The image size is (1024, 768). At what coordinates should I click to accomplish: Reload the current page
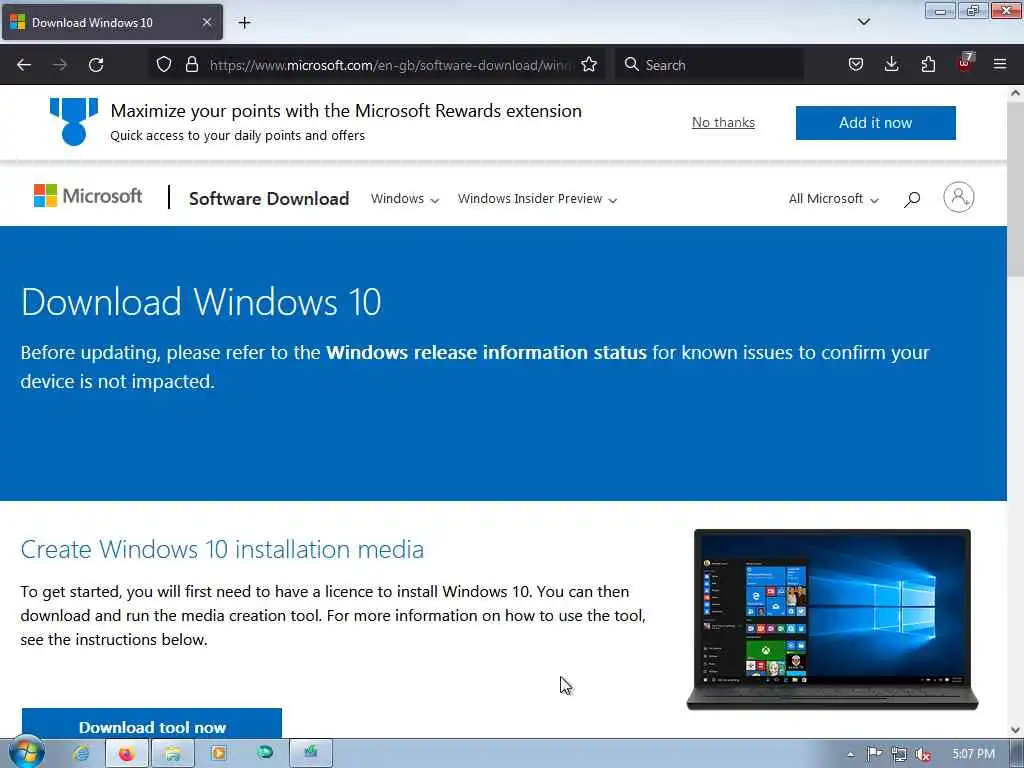(x=96, y=65)
